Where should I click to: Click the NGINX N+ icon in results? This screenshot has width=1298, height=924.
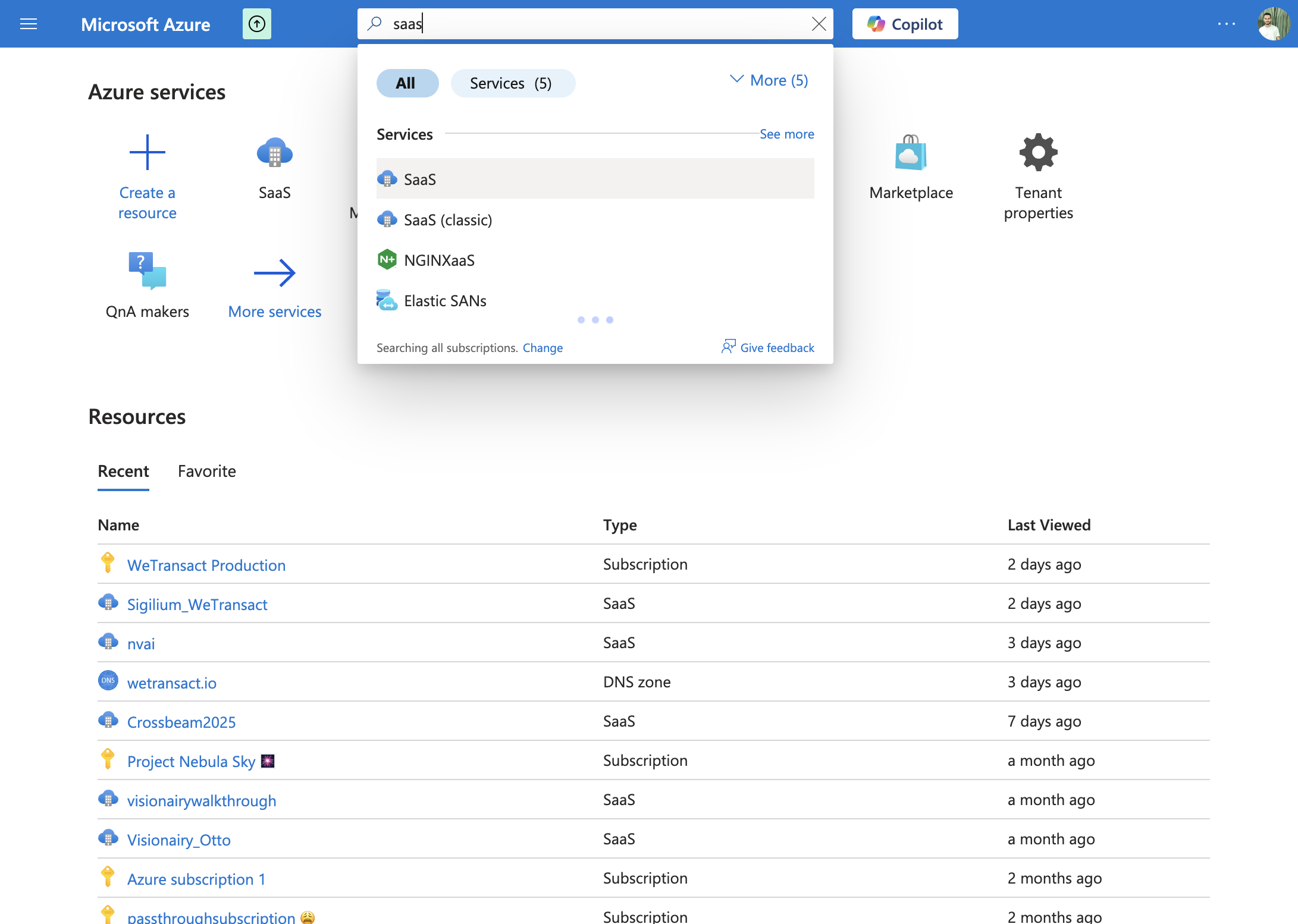[387, 259]
